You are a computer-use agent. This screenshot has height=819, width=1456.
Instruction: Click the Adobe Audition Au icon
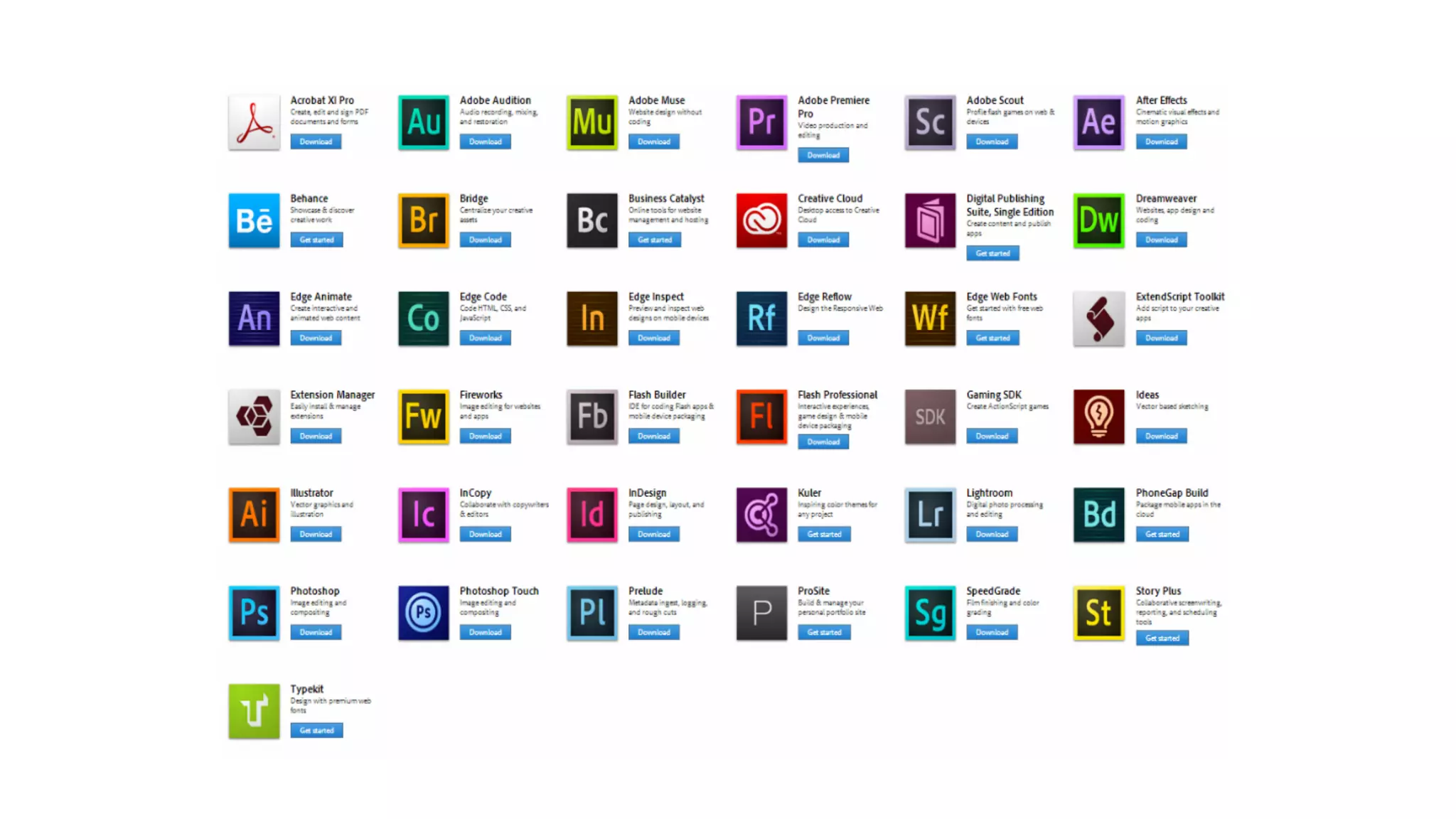coord(423,122)
